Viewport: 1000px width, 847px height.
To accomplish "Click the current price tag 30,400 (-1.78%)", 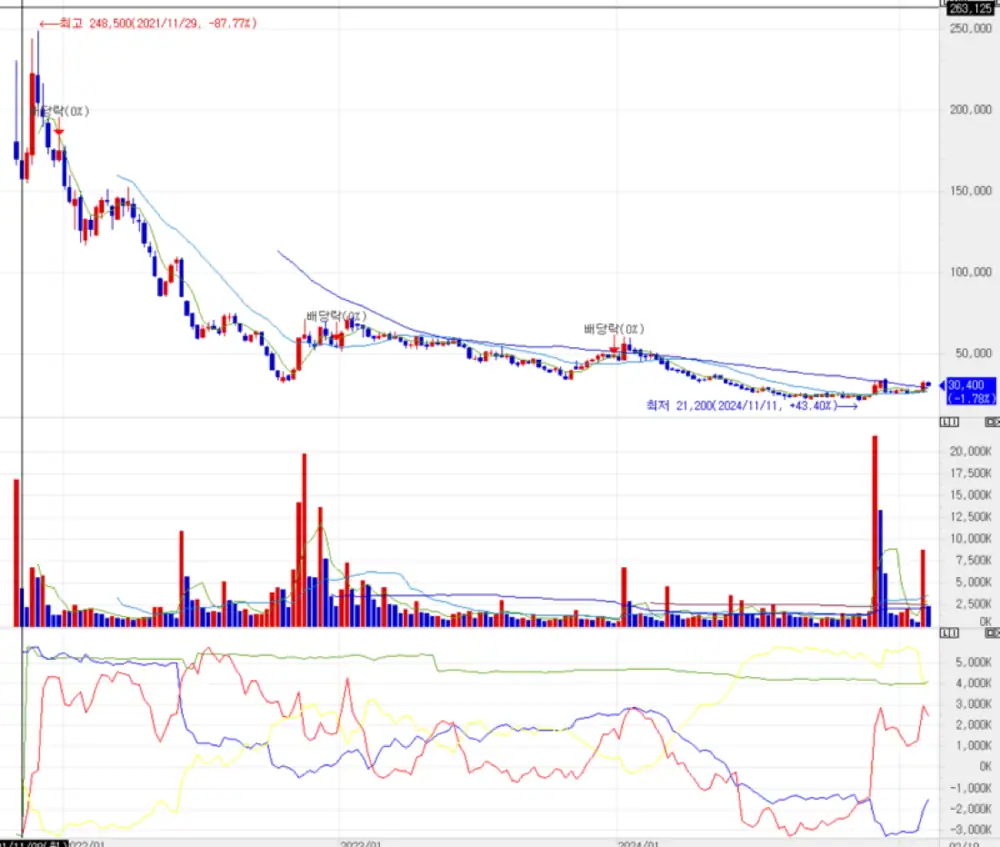I will click(x=970, y=391).
